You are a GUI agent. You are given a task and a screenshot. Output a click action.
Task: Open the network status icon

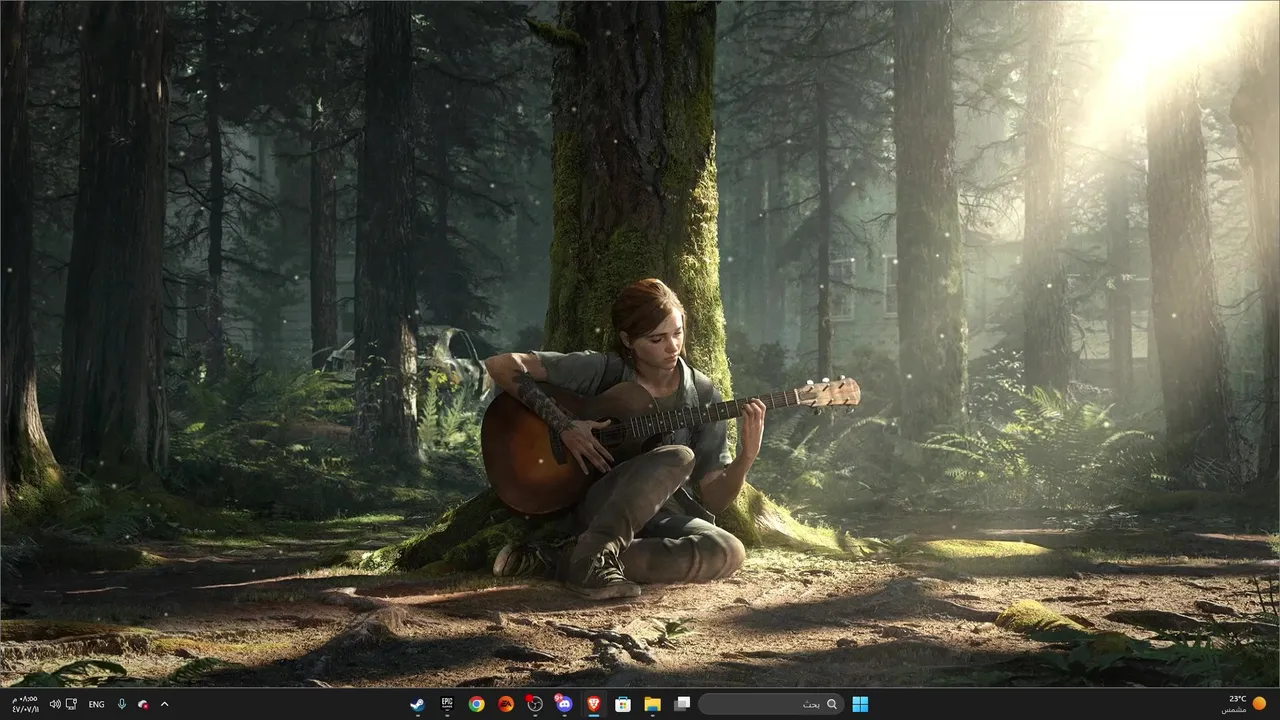71,704
